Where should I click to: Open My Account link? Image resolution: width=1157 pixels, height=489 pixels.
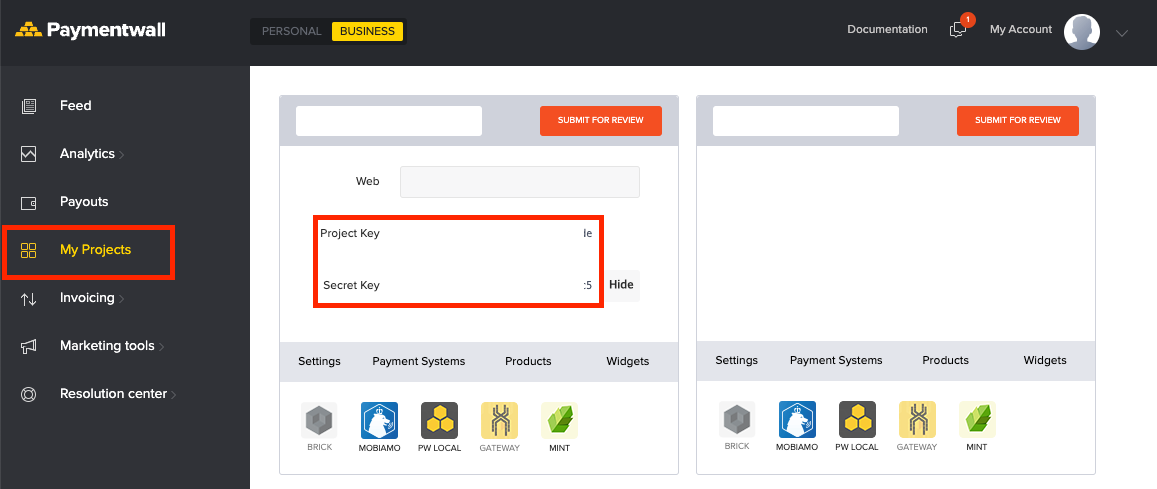(x=1020, y=30)
